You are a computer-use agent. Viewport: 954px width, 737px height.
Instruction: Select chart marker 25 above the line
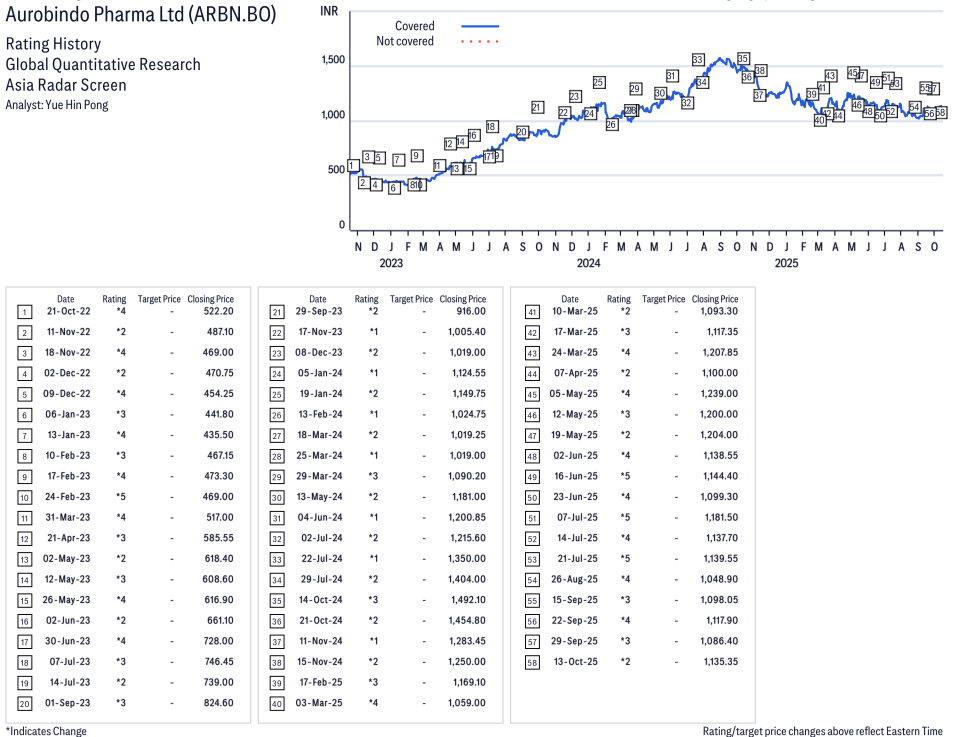pyautogui.click(x=599, y=83)
